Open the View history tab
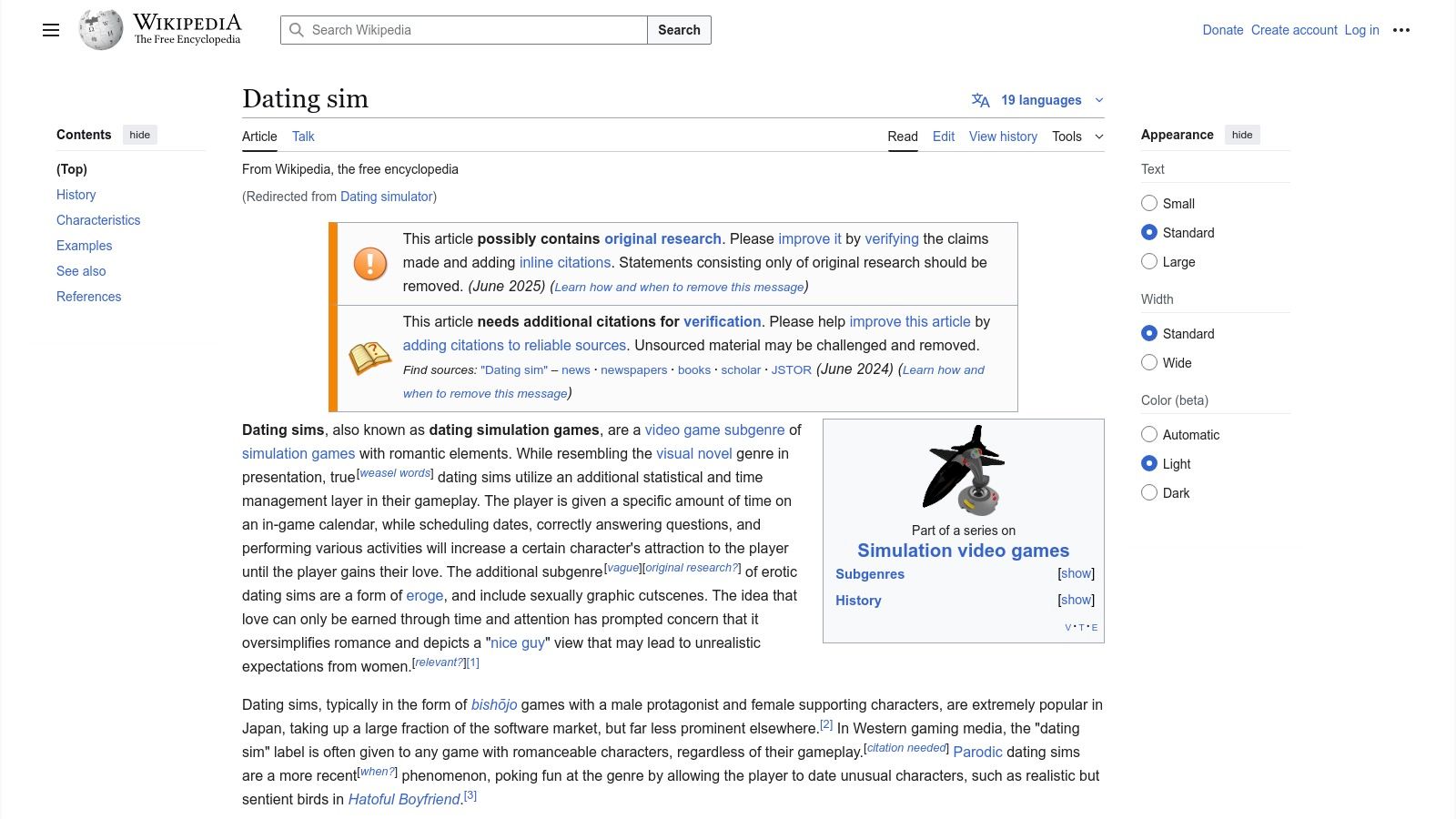This screenshot has width=1456, height=819. 1003,136
